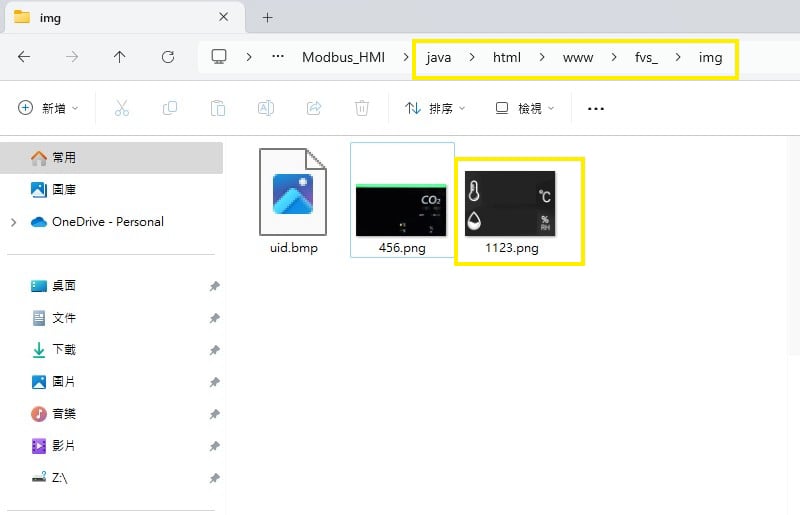Click the Share icon in toolbar
The image size is (800, 515).
point(314,108)
